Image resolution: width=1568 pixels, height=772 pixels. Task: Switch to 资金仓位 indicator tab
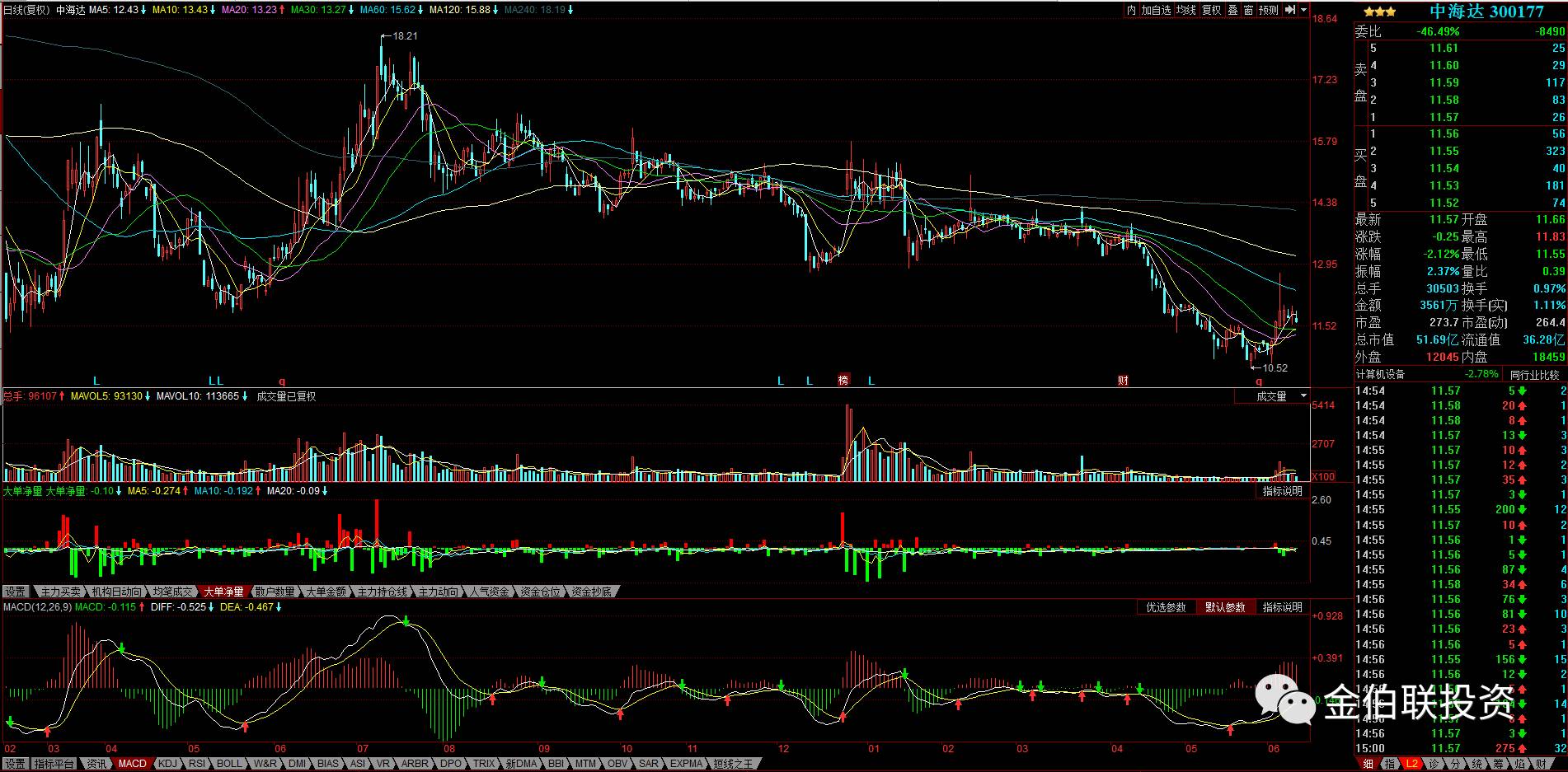(540, 592)
